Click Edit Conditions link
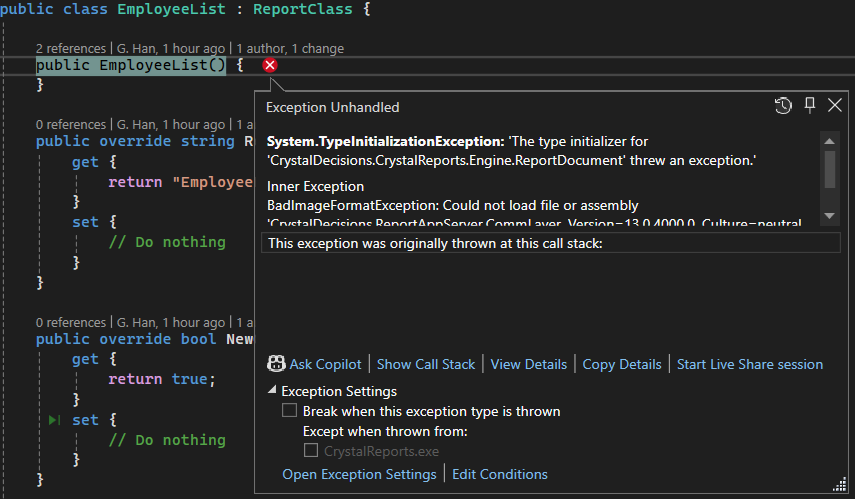855x499 pixels. click(x=500, y=474)
